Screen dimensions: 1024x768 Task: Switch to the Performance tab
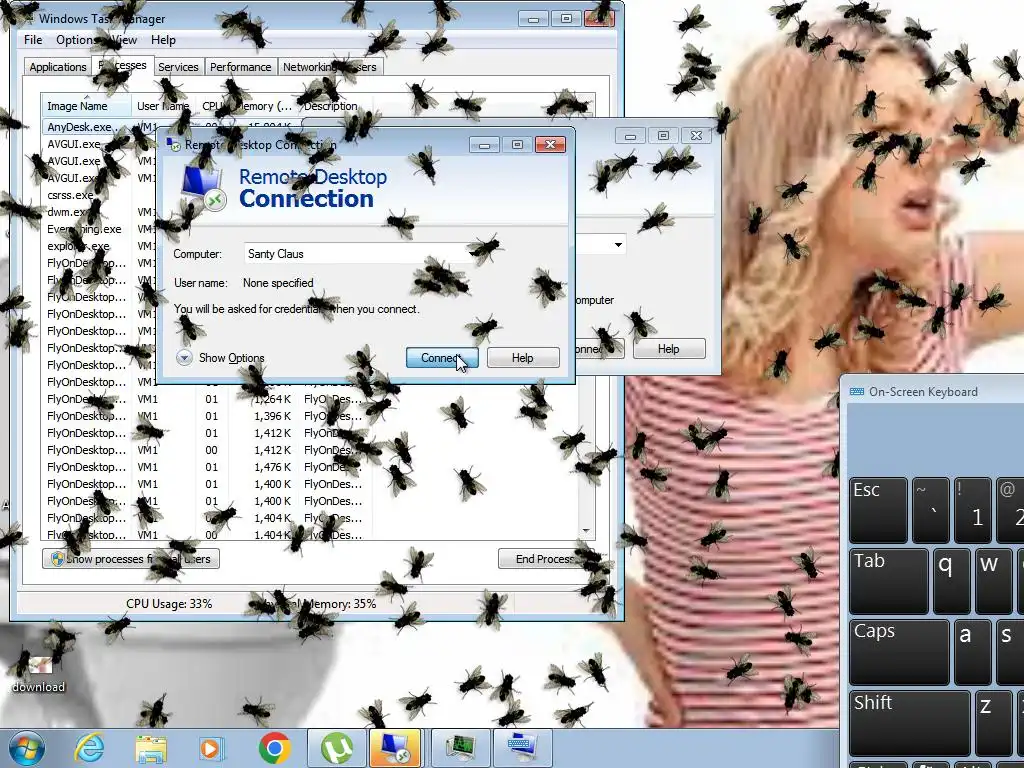click(240, 67)
